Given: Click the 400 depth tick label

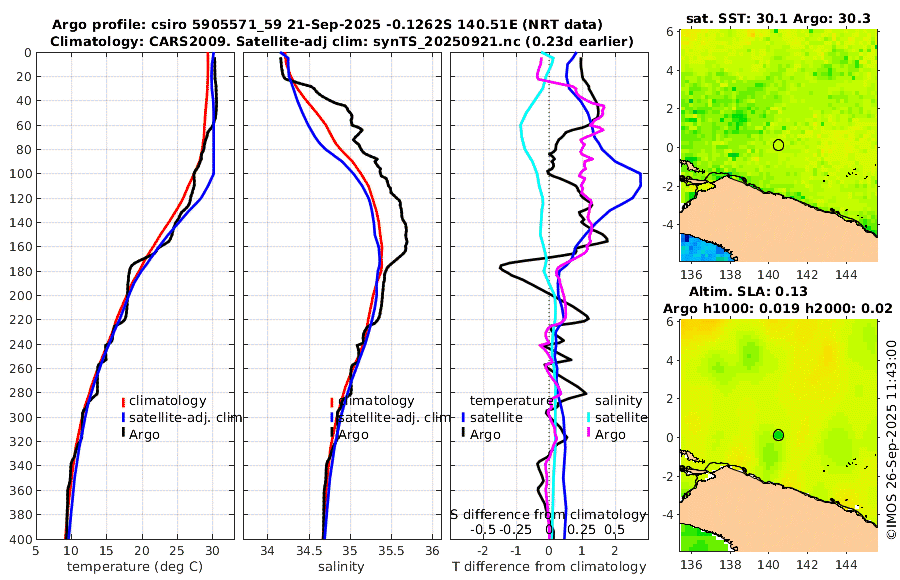Looking at the screenshot, I should (x=21, y=539).
